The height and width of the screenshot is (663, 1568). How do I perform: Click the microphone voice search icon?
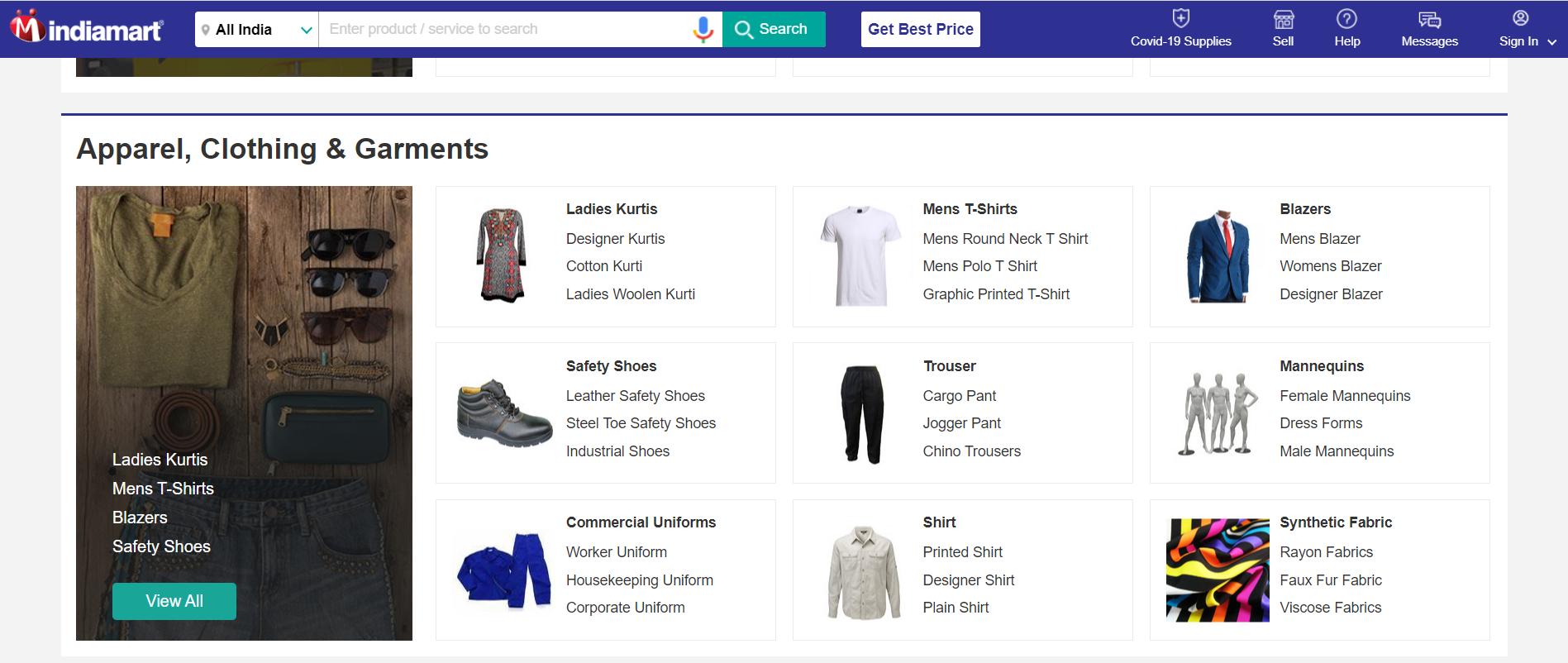click(703, 30)
